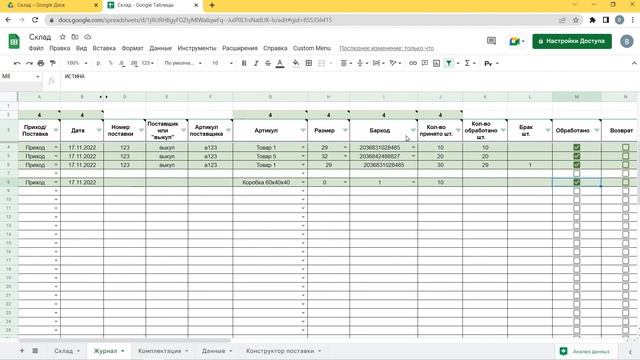Viewport: 640px width, 360px height.
Task: Open the All sheets list icon
Action: pos(35,351)
